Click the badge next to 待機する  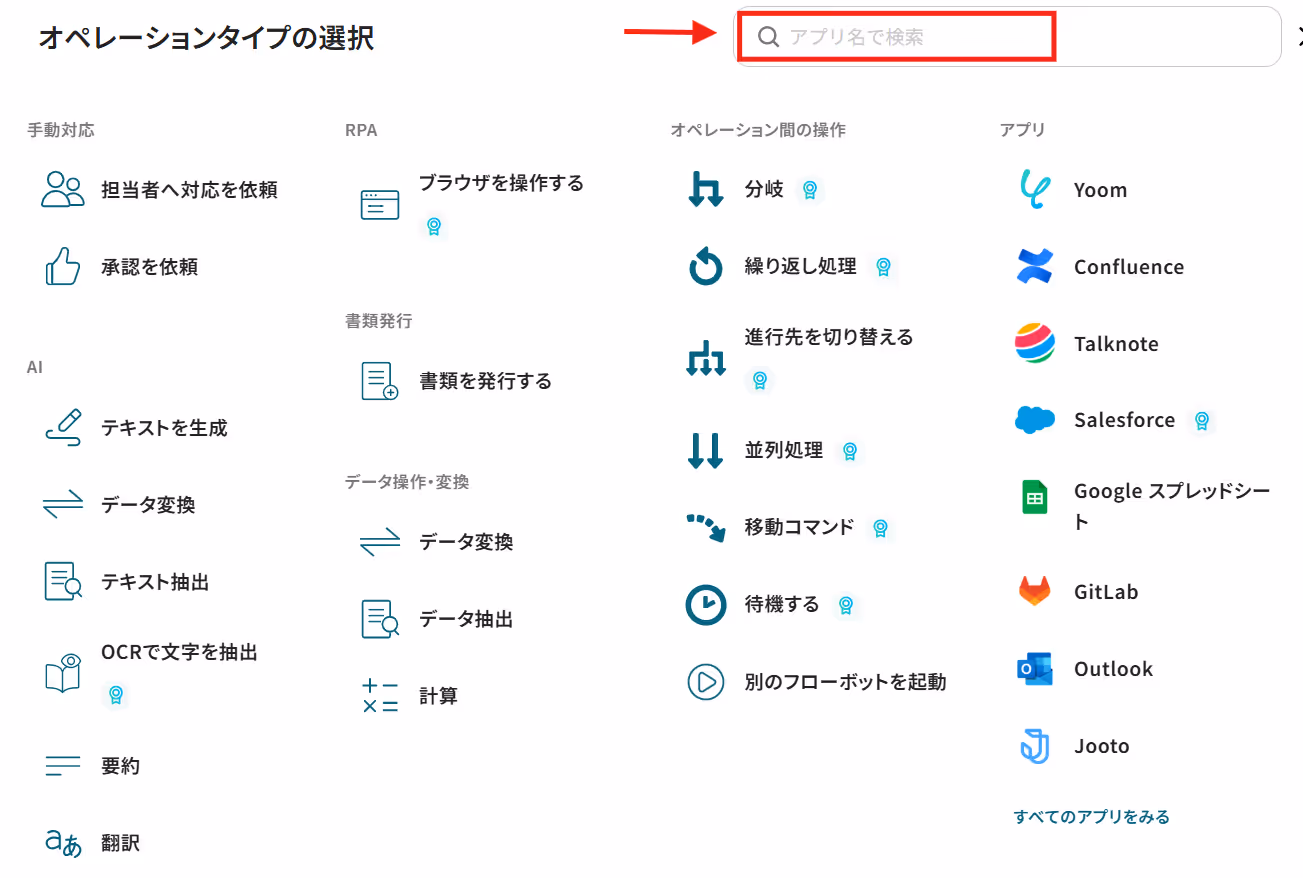tap(846, 605)
